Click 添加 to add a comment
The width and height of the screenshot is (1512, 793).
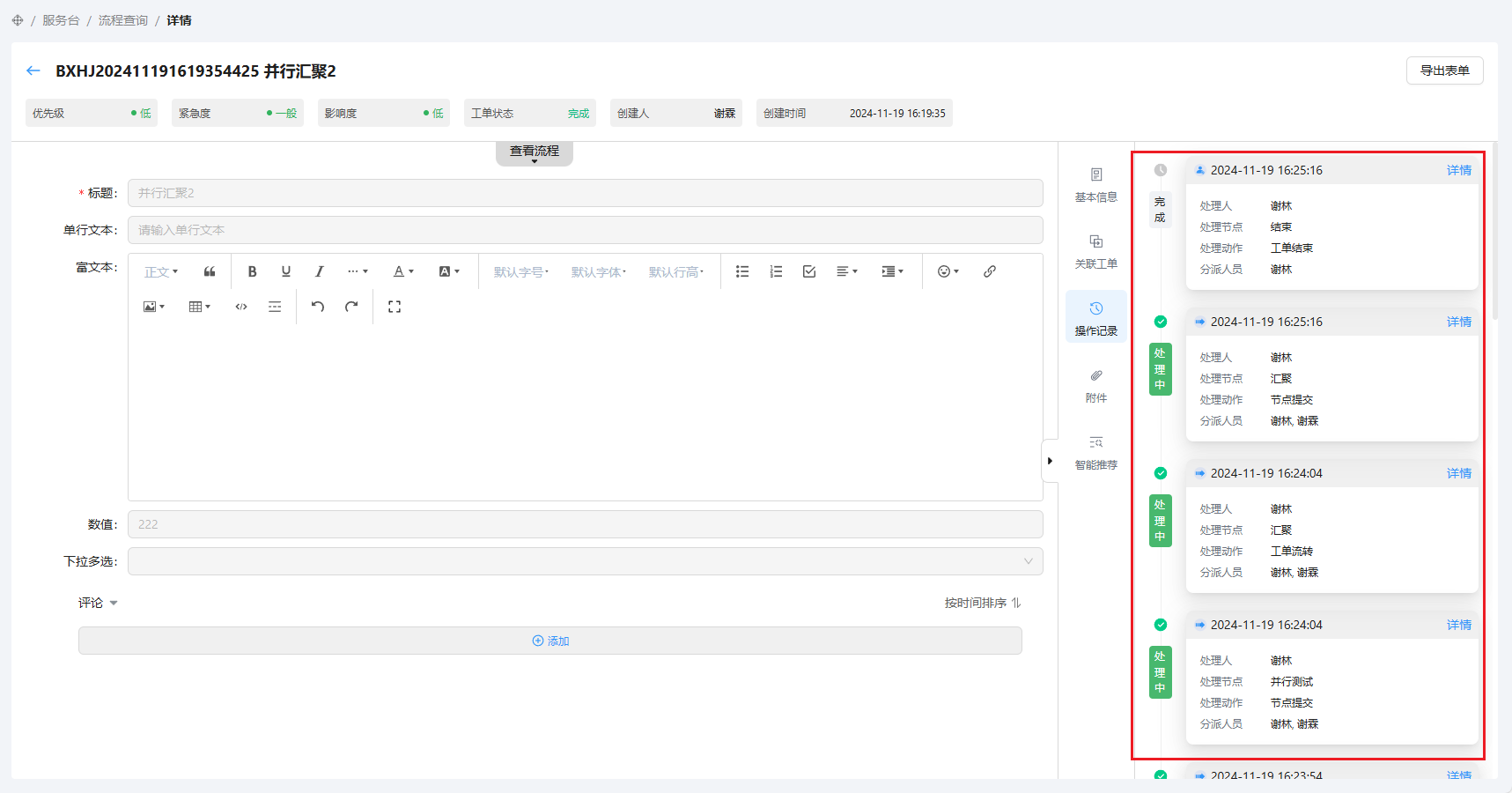pos(550,641)
